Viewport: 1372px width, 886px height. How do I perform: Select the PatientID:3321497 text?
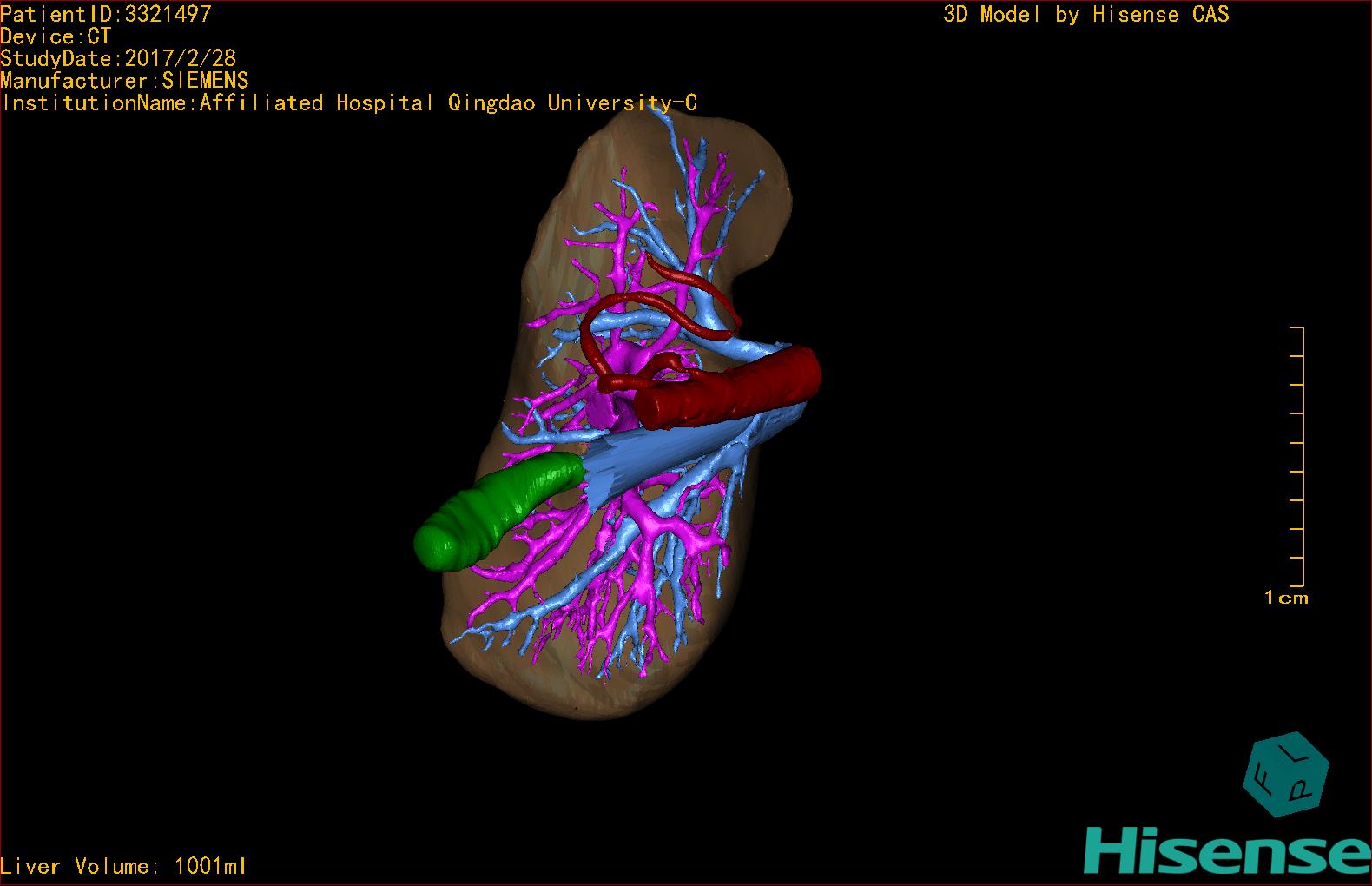tap(106, 14)
